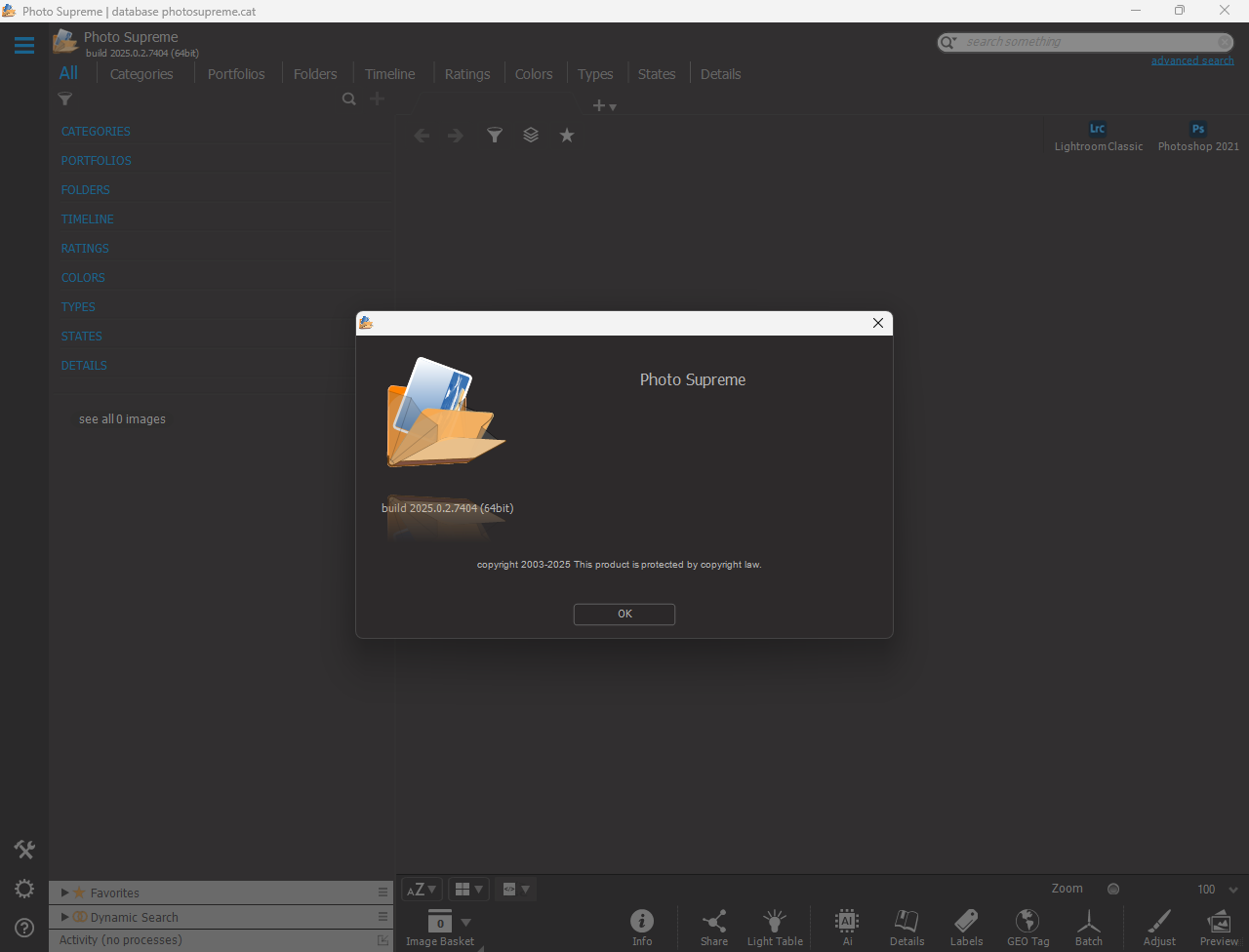
Task: Click the Share tool
Action: 714,928
